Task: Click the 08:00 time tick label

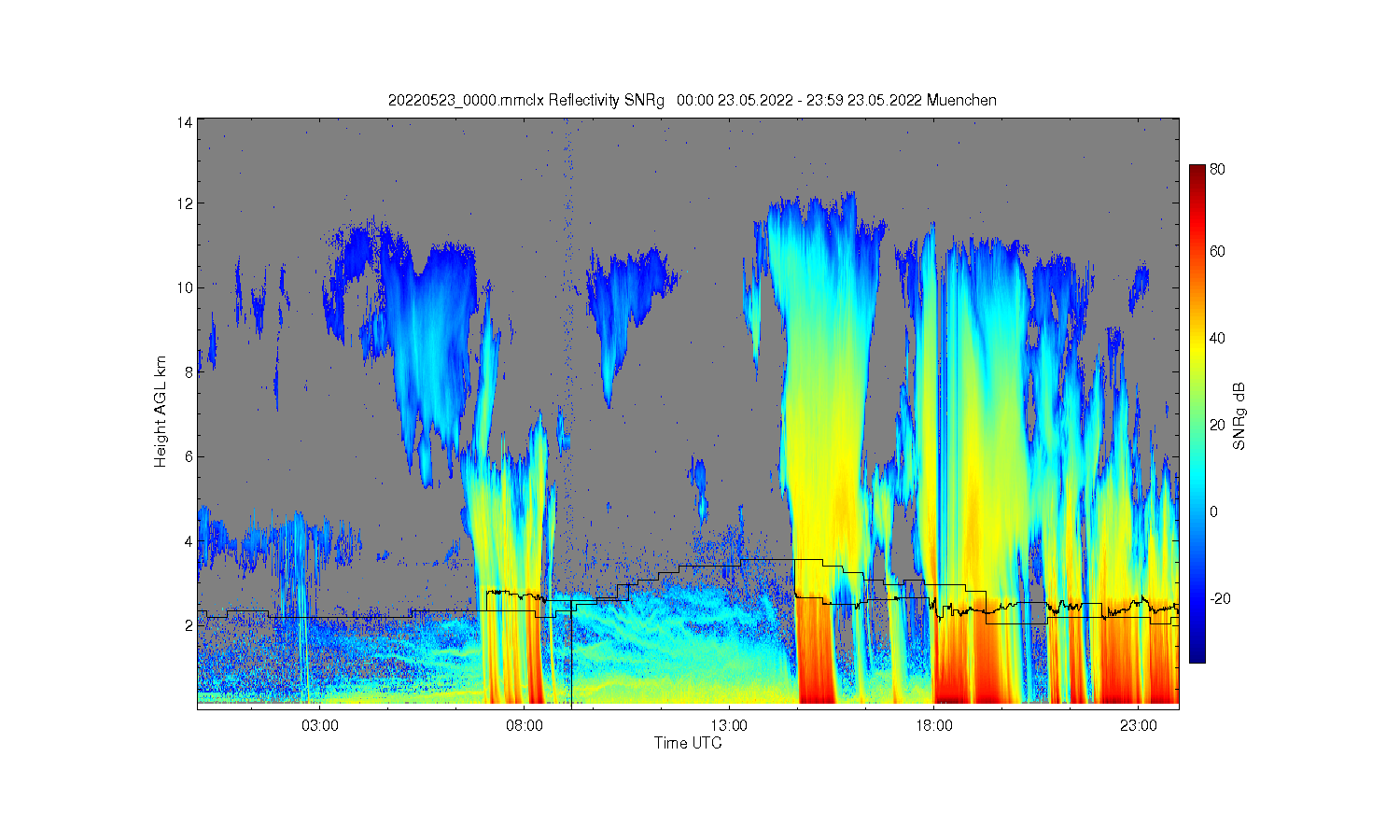Action: tap(525, 726)
